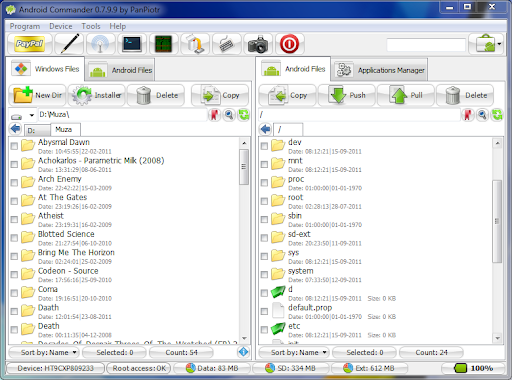Check the dev folder checkbox
This screenshot has height=380, width=512.
(x=264, y=146)
